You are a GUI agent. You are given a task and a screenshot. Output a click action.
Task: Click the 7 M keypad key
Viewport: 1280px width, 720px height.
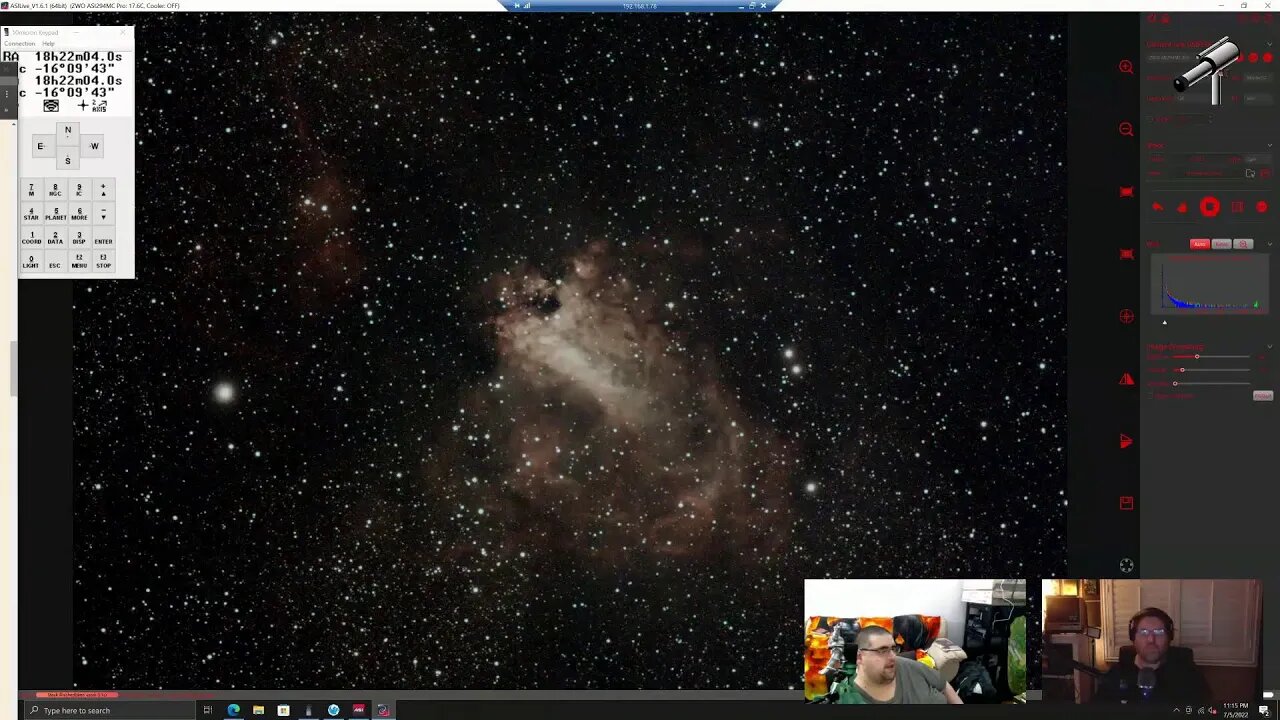(31, 189)
